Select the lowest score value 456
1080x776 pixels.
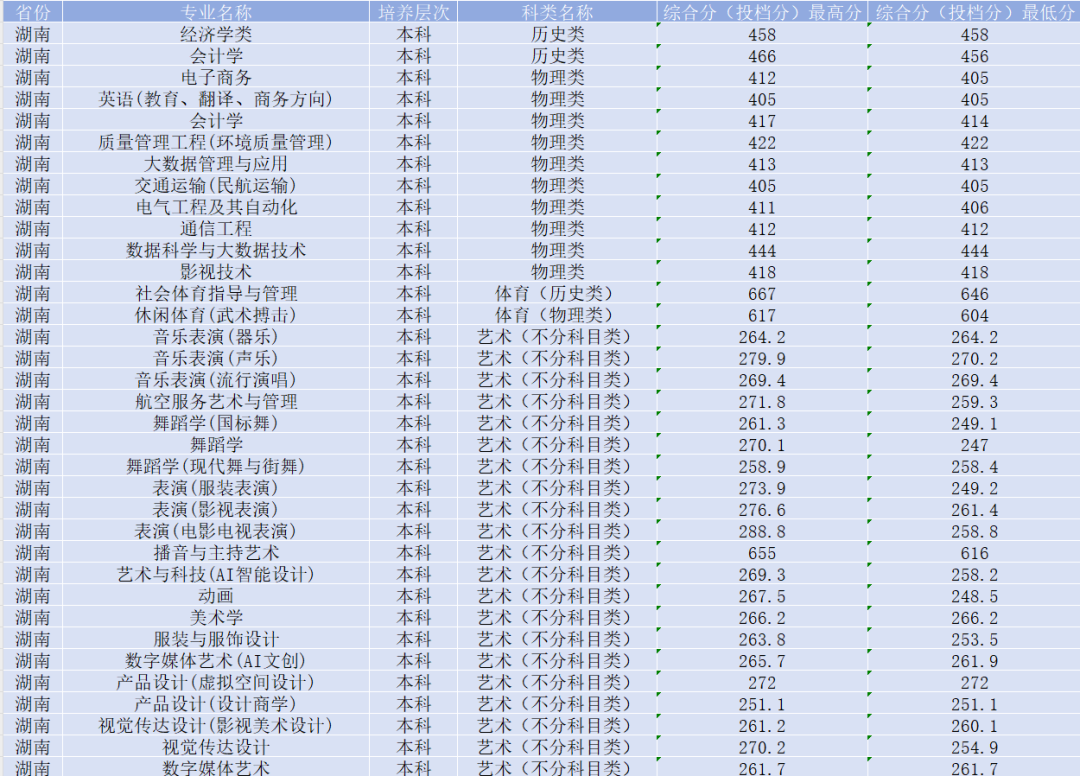[x=974, y=56]
